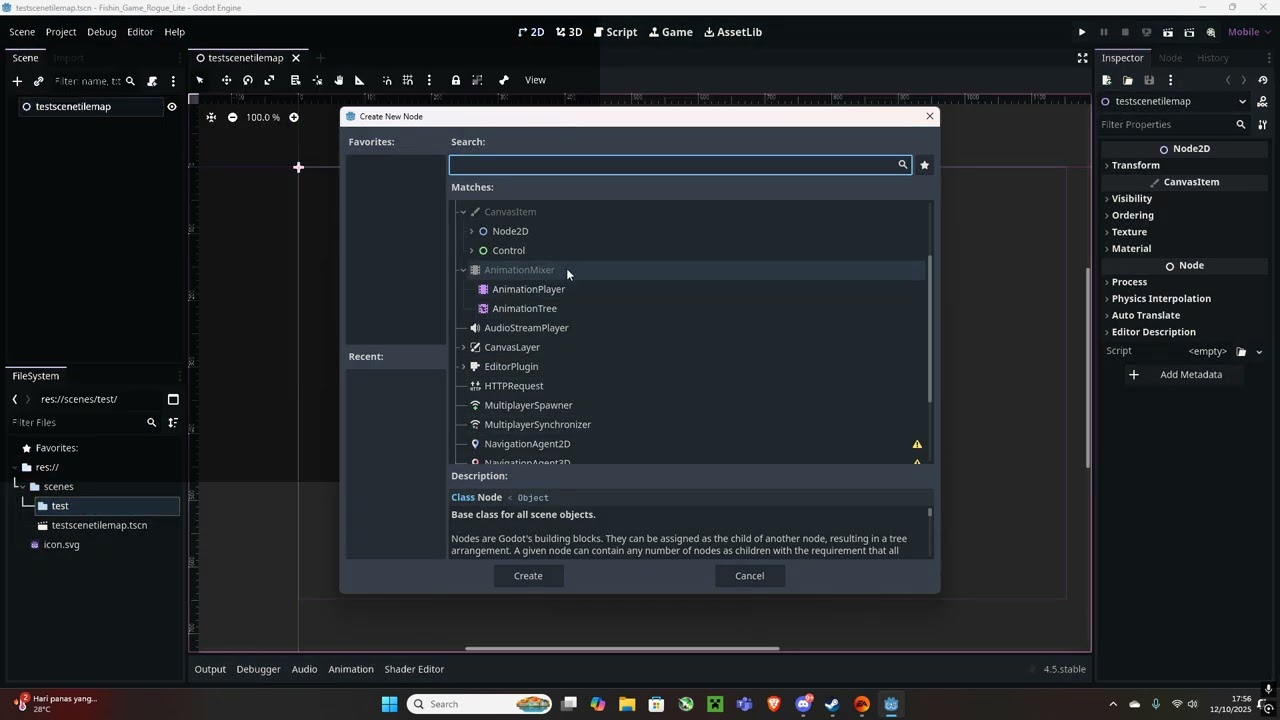Open the script empty dropdown arrow

point(1259,352)
